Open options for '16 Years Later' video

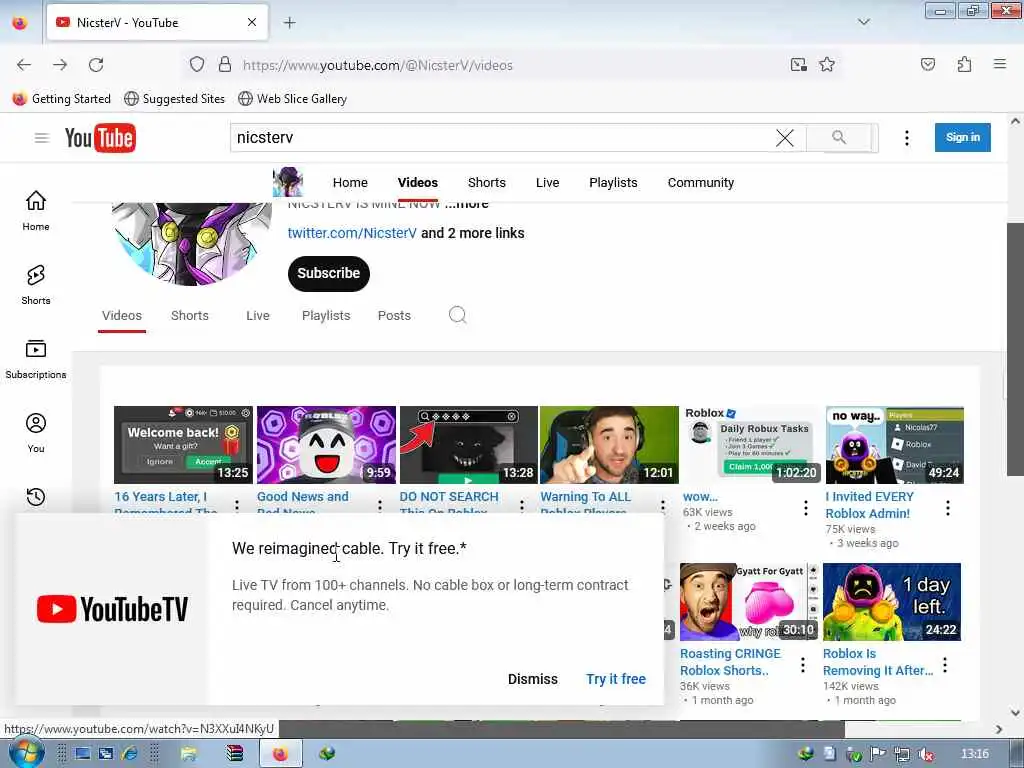click(x=237, y=505)
